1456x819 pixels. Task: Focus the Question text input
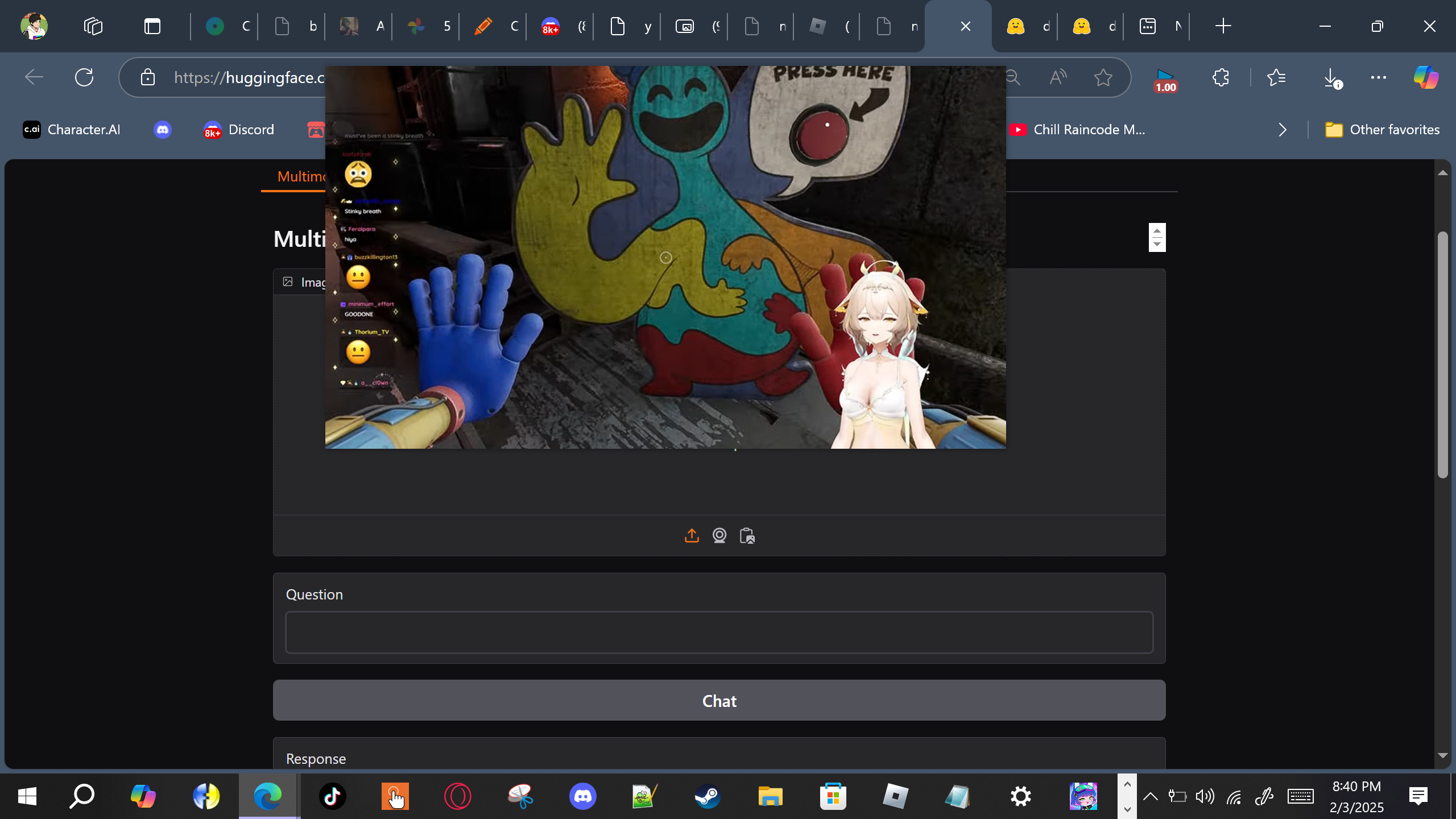(719, 632)
